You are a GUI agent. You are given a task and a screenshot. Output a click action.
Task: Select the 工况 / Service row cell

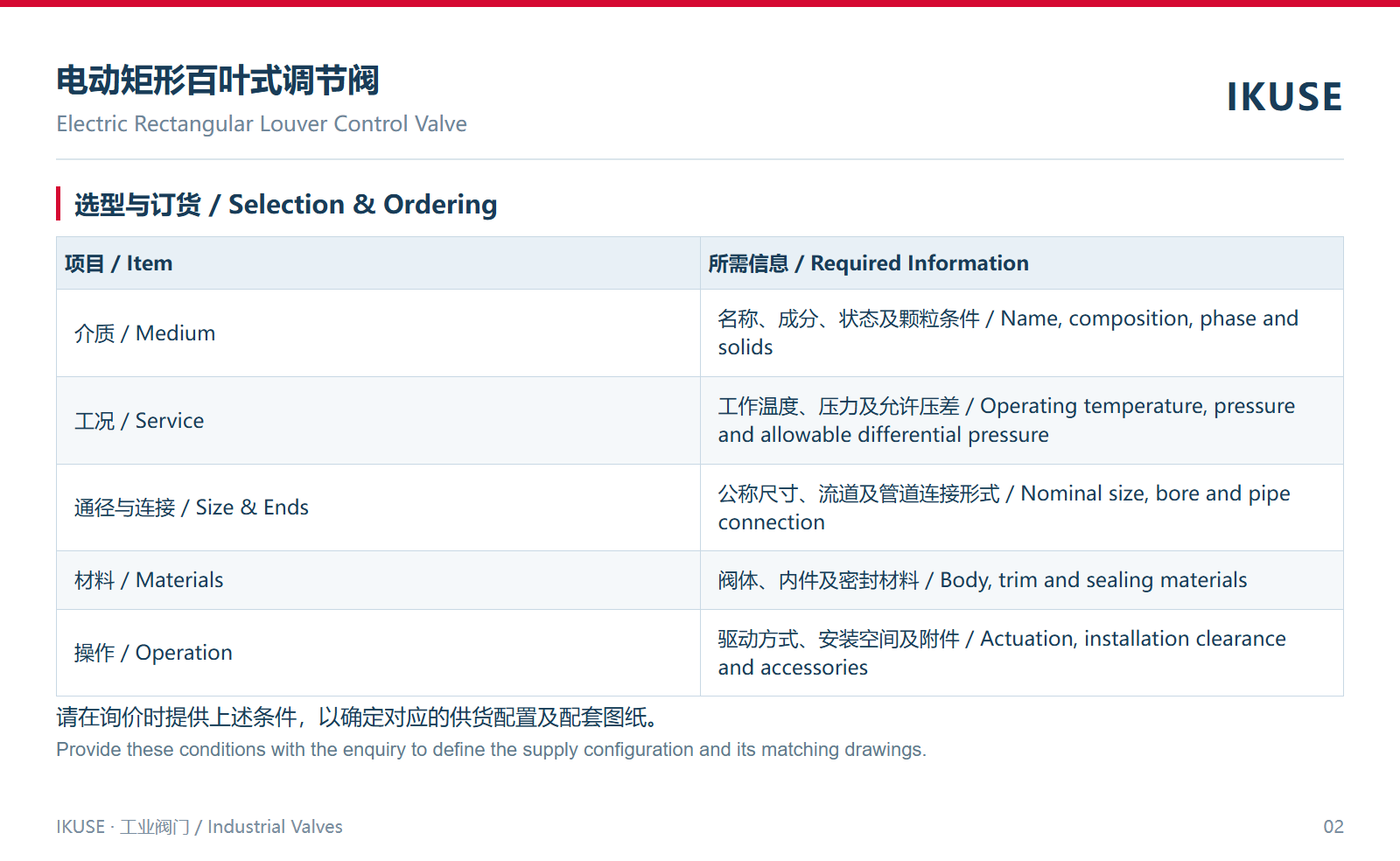point(378,421)
